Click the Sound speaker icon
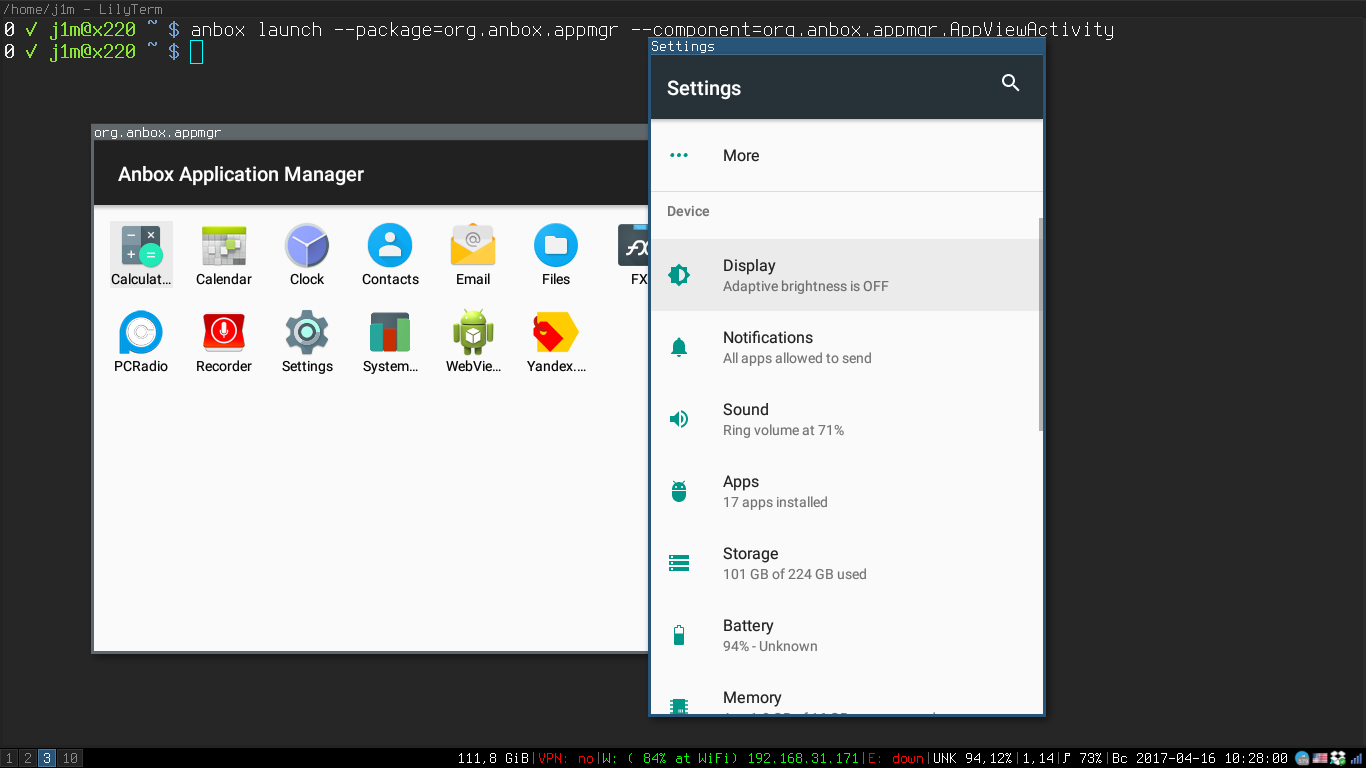Image resolution: width=1366 pixels, height=768 pixels. click(x=679, y=419)
